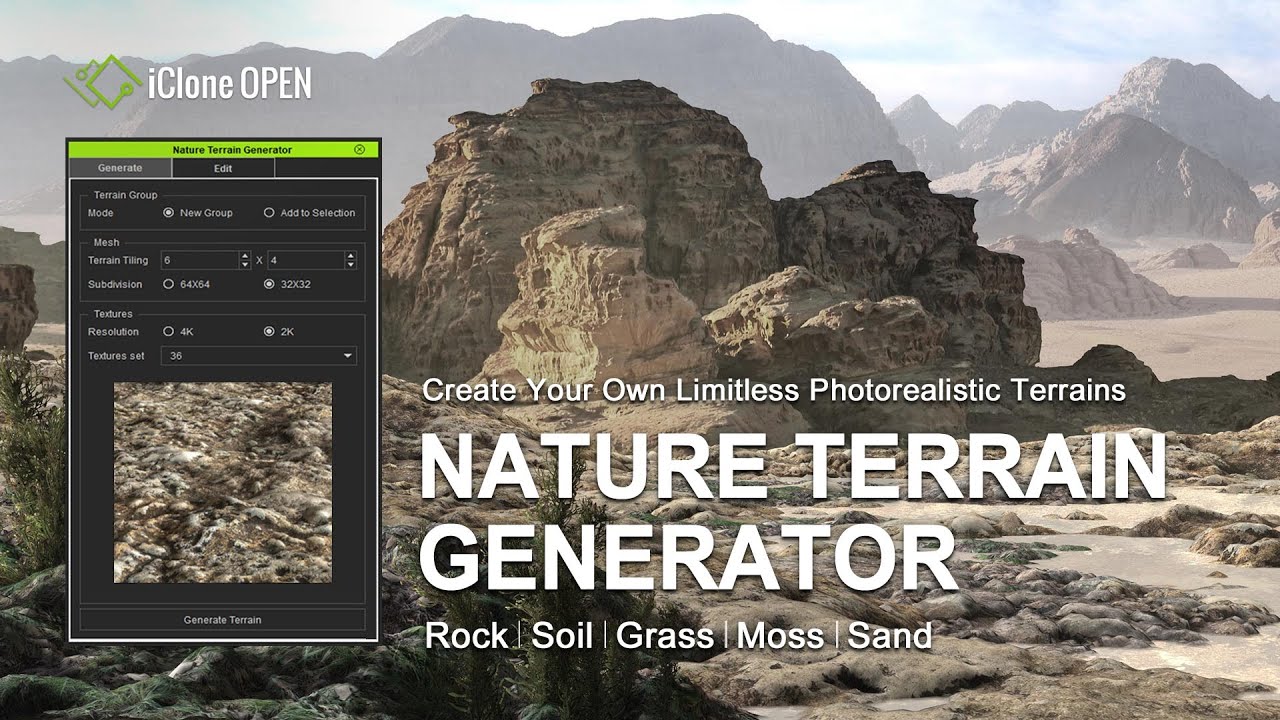Decrease the second Terrain Tiling value
This screenshot has width=1280, height=720.
(x=350, y=264)
